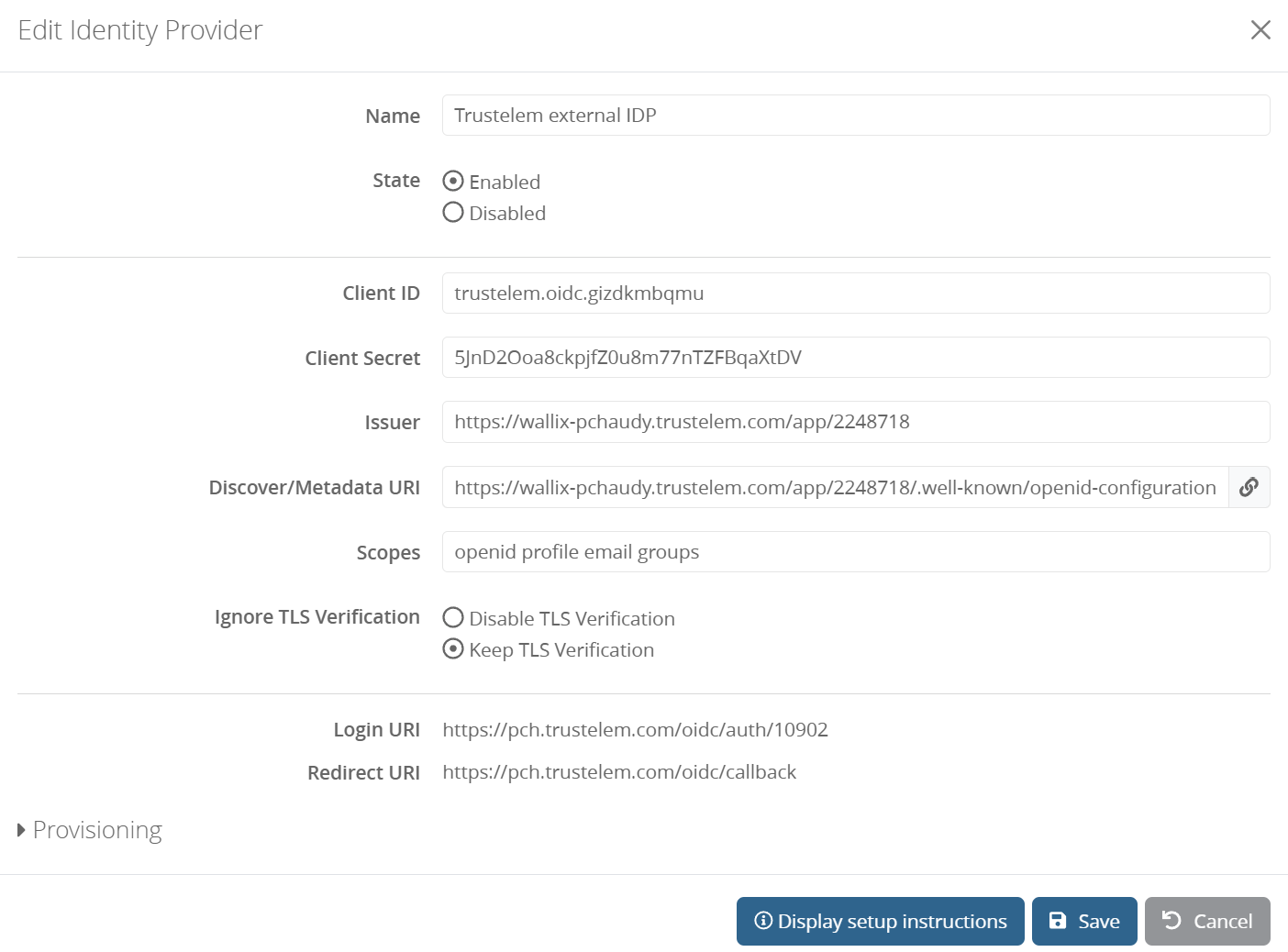Choose Disable TLS Verification option

click(x=453, y=617)
